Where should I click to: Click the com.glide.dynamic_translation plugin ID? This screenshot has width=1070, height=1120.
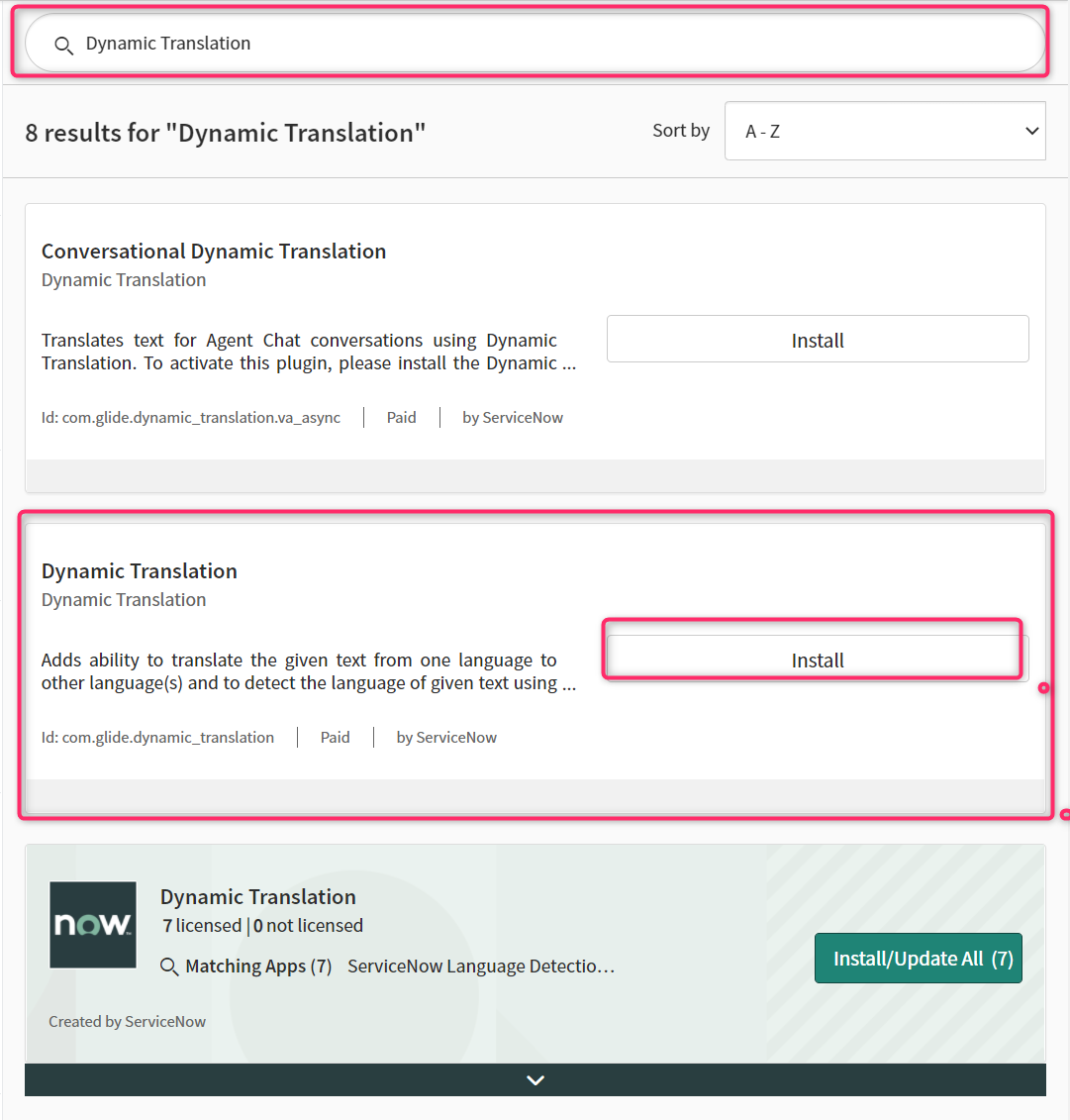158,737
